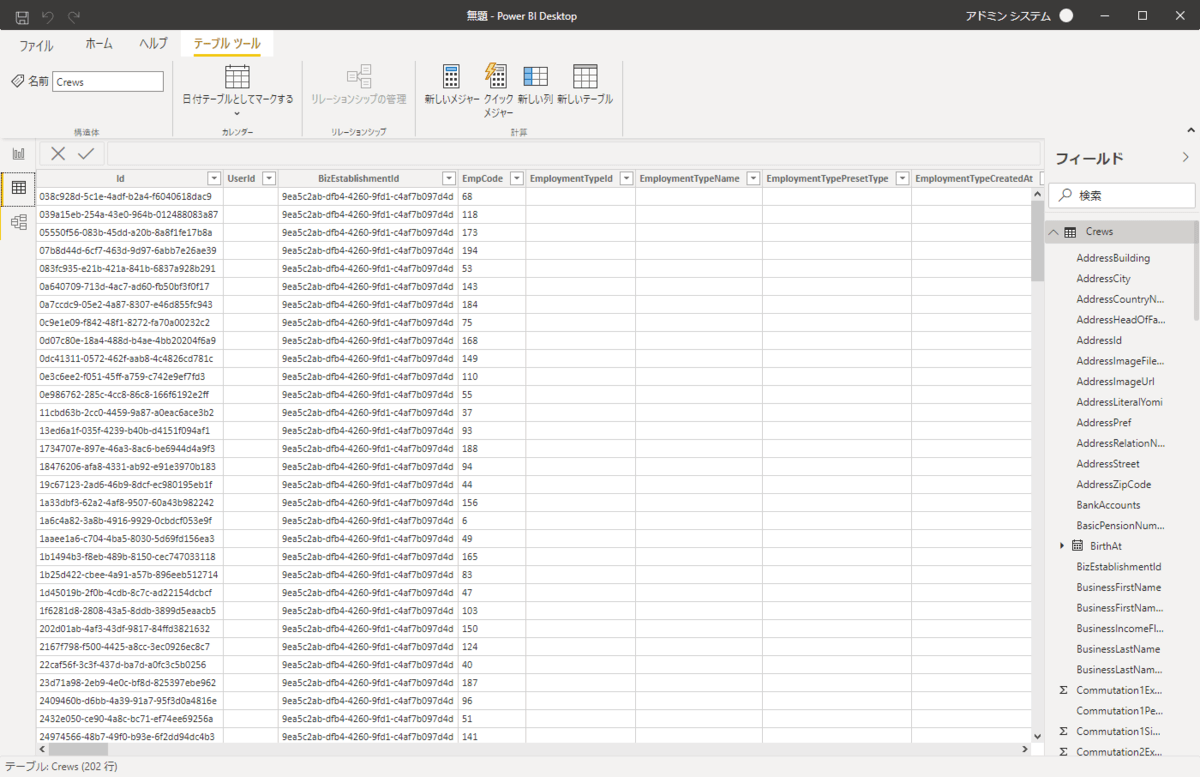Select the AddressCity field in Fields list
This screenshot has width=1200, height=777.
(x=1103, y=279)
